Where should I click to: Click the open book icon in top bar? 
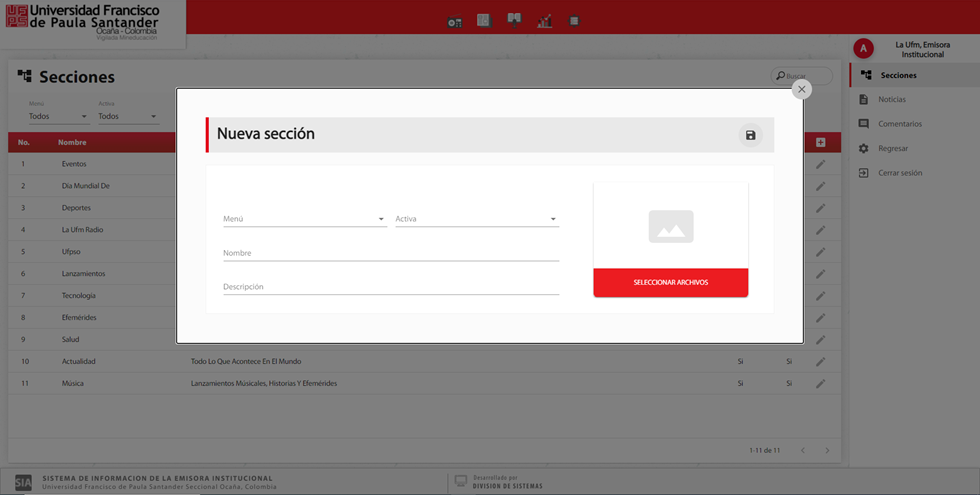click(x=514, y=19)
